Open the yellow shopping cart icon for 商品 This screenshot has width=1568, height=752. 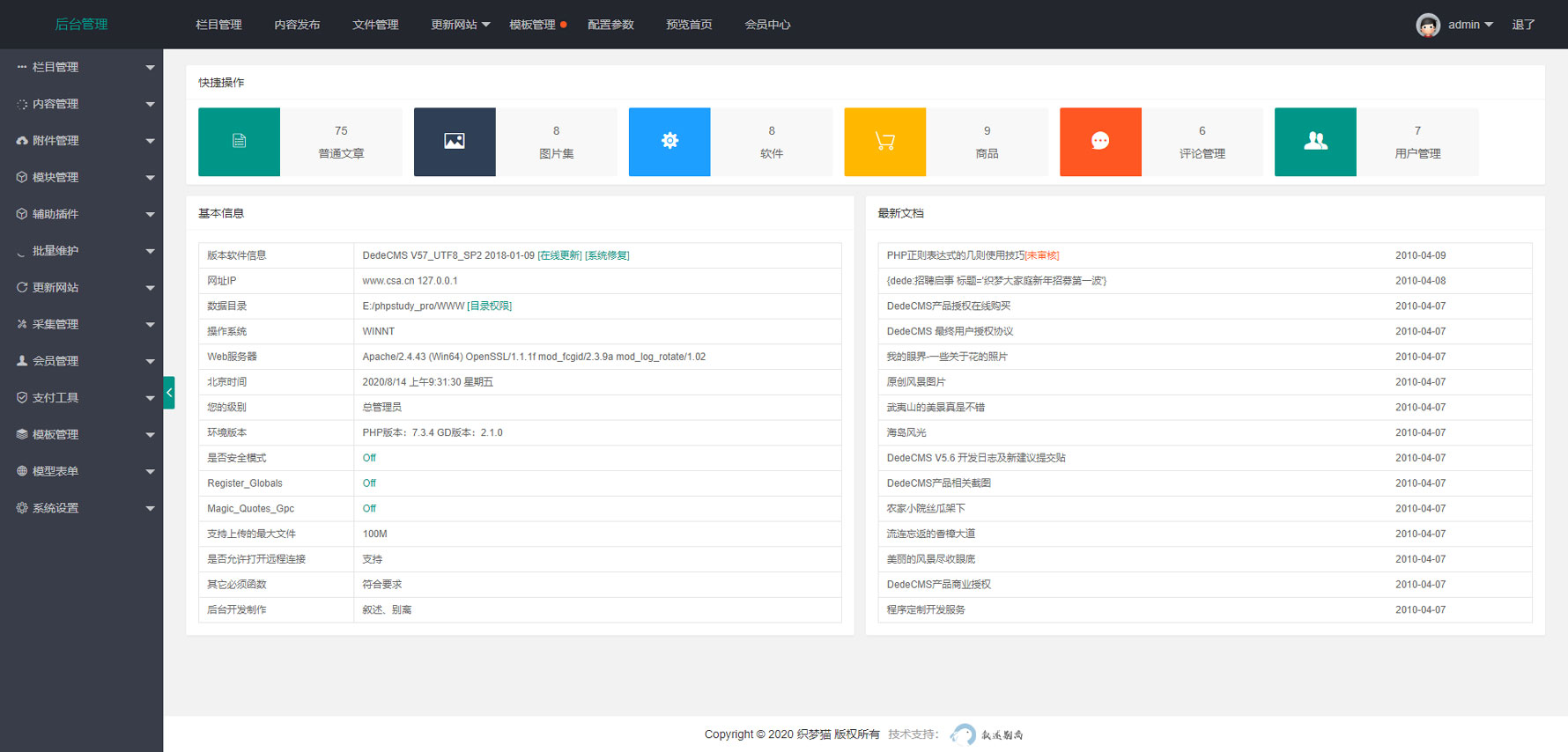coord(885,142)
